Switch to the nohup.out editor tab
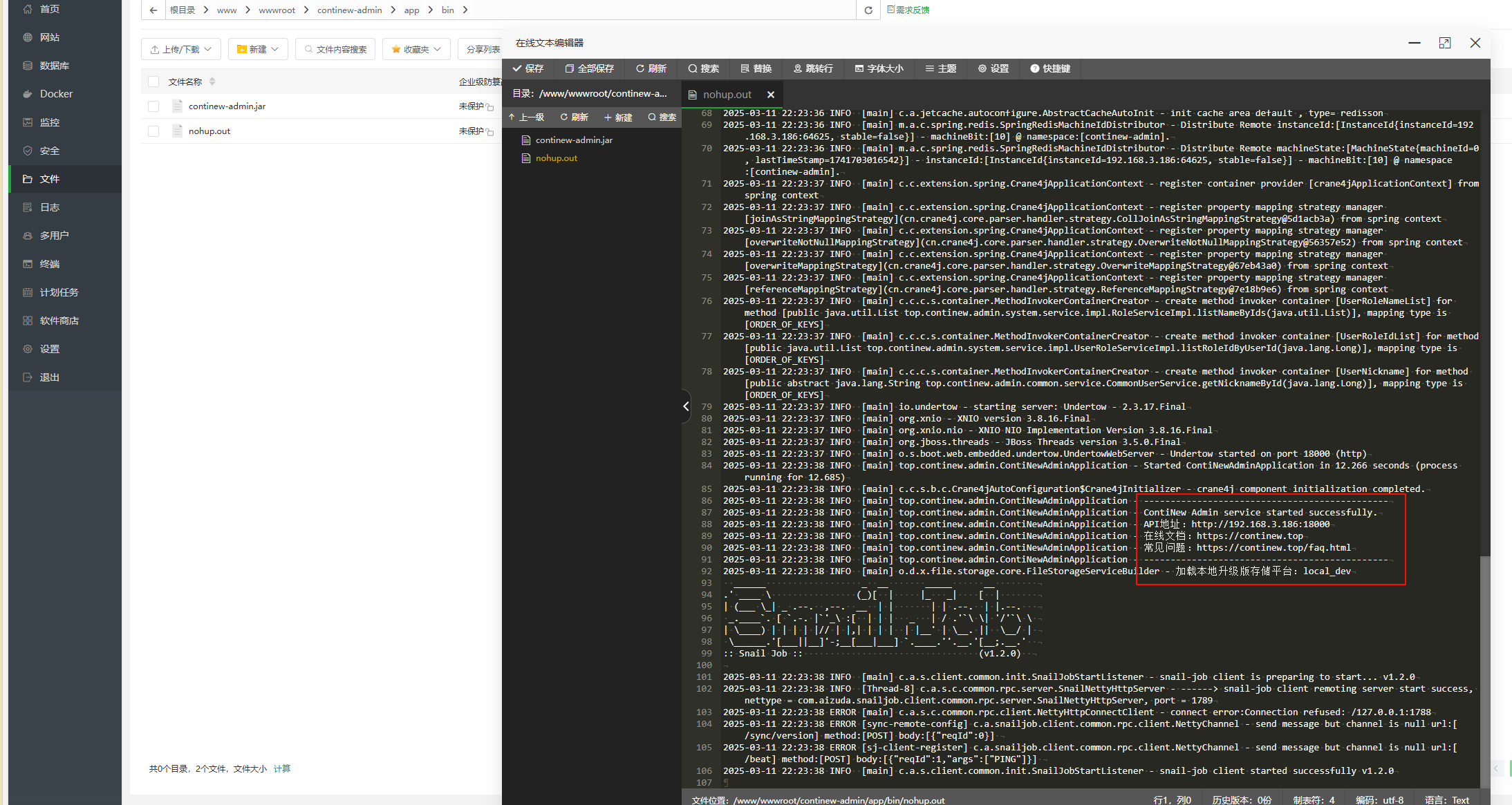 [x=727, y=95]
